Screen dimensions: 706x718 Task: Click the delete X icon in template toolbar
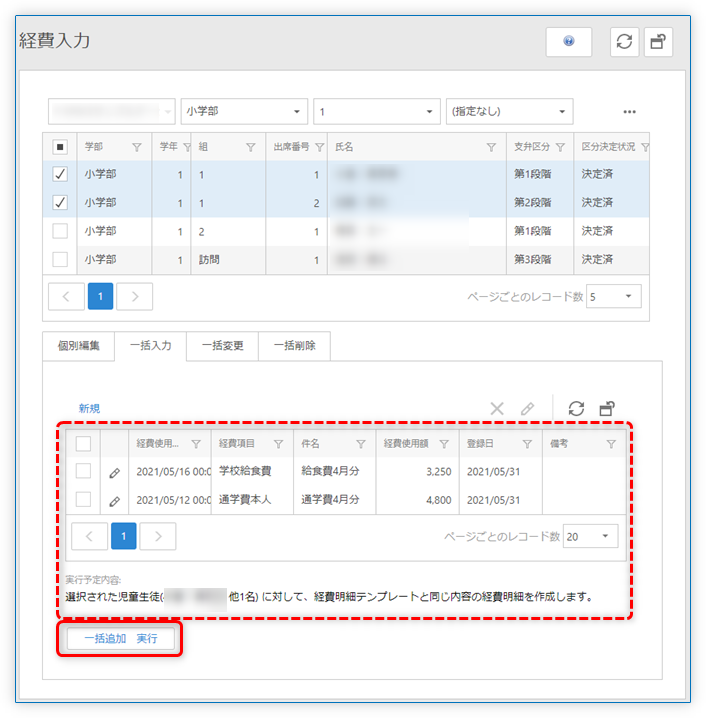click(x=497, y=408)
